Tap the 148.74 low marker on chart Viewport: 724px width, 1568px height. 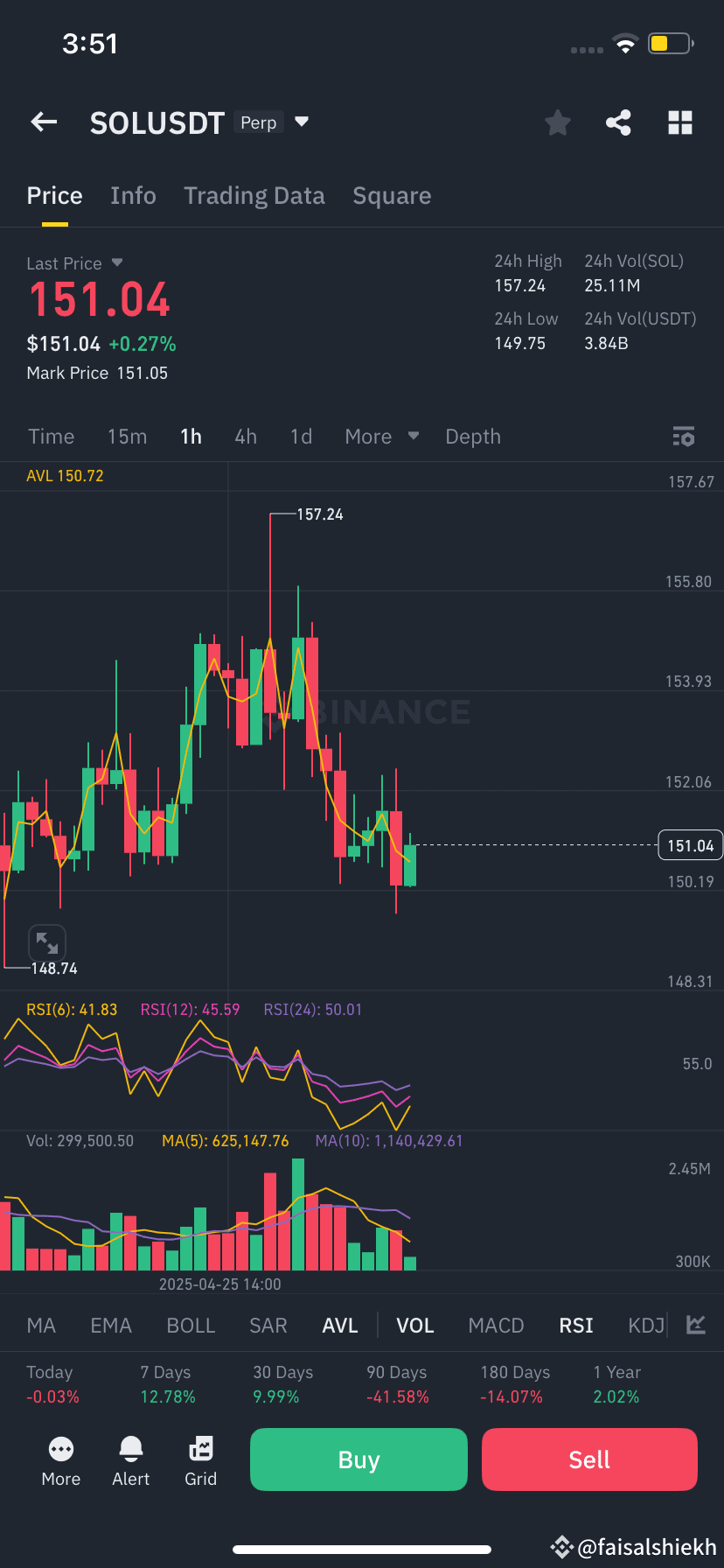(54, 969)
